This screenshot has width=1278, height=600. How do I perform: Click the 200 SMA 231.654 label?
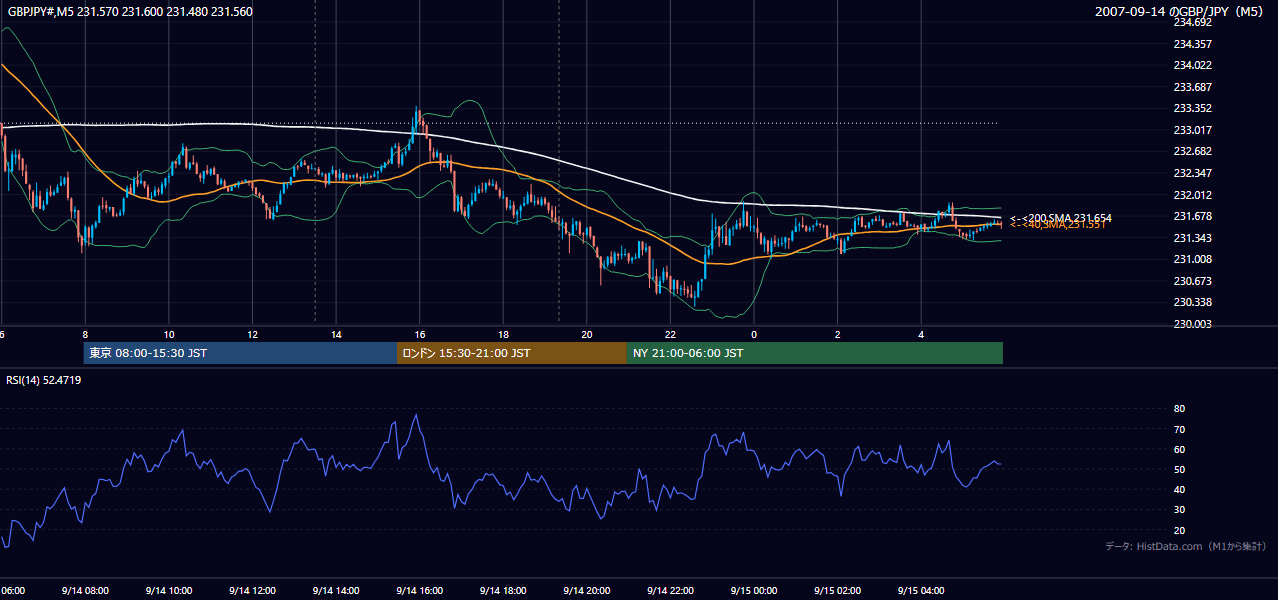(x=1061, y=218)
